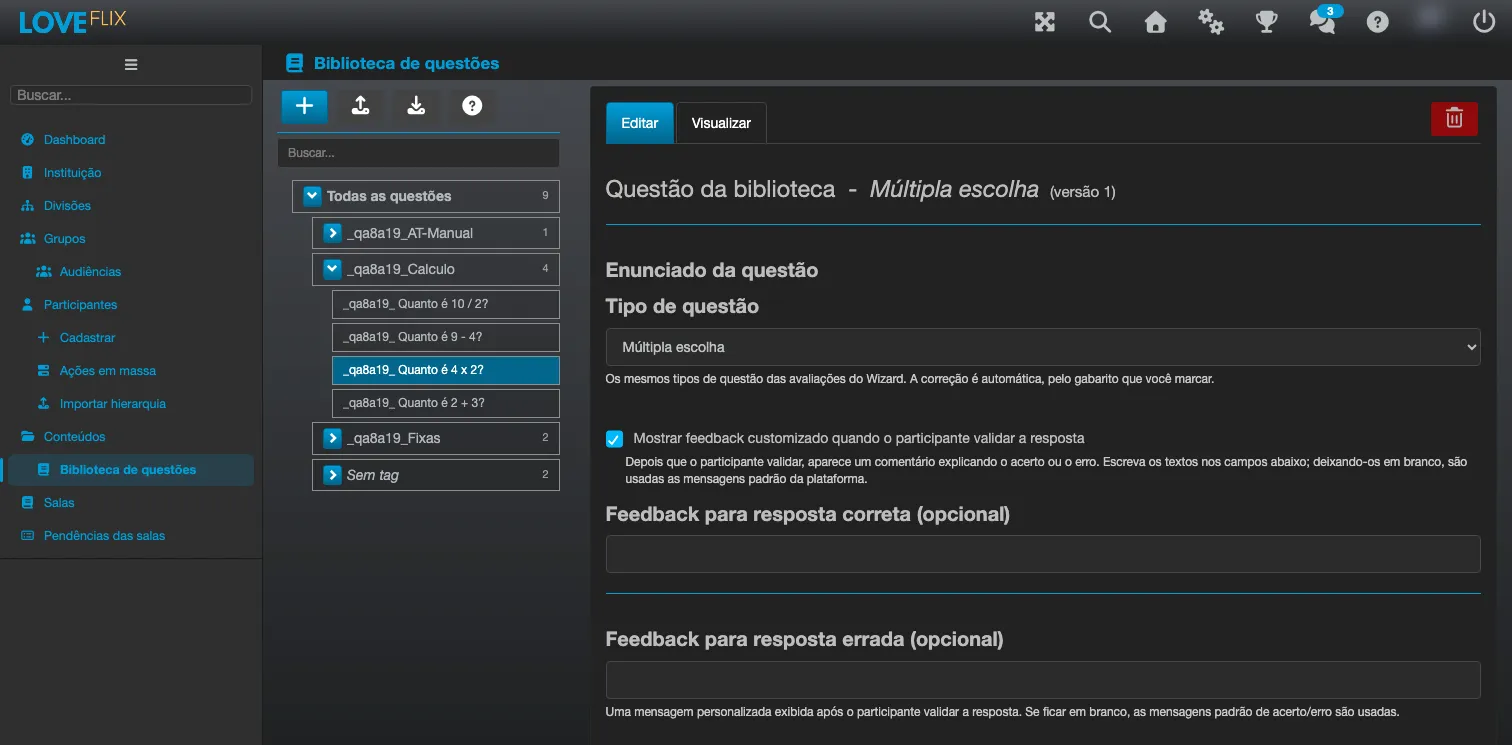Click the question tree Buscar field
The image size is (1512, 745).
pyautogui.click(x=418, y=153)
